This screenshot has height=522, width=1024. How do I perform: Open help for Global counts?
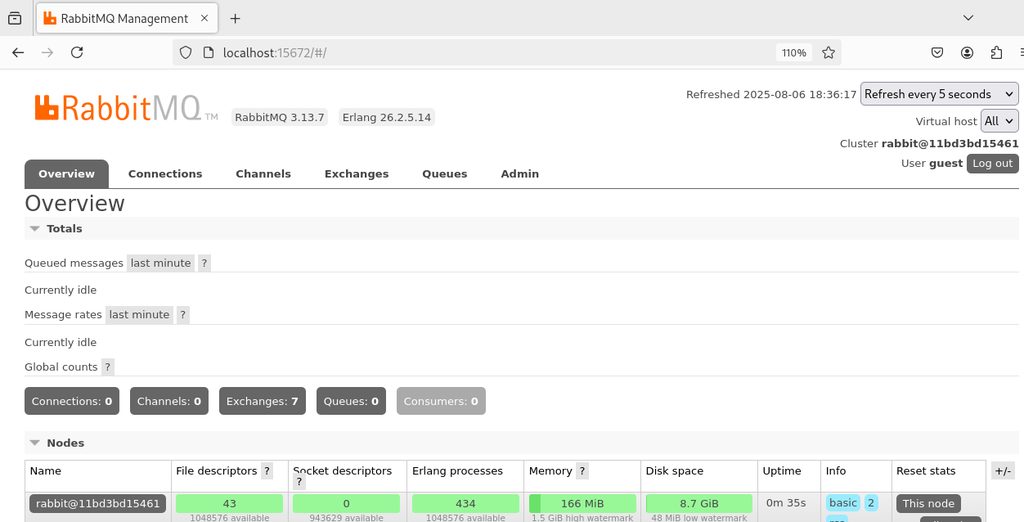108,367
